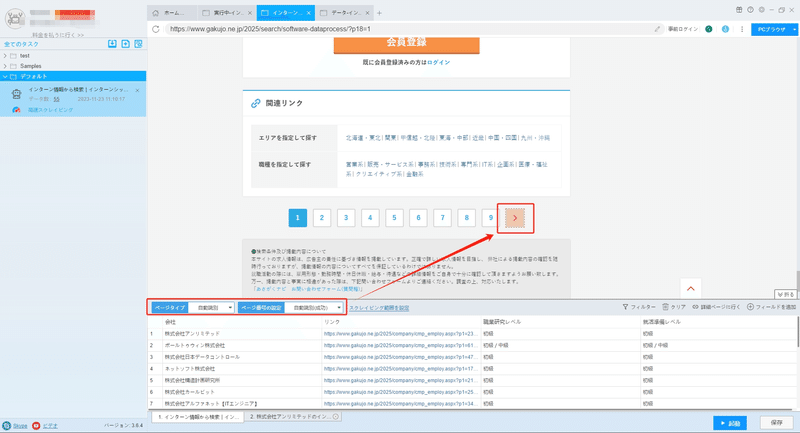This screenshot has height=433, width=800.
Task: Remove the sidebar task with its x icon
Action: [137, 90]
